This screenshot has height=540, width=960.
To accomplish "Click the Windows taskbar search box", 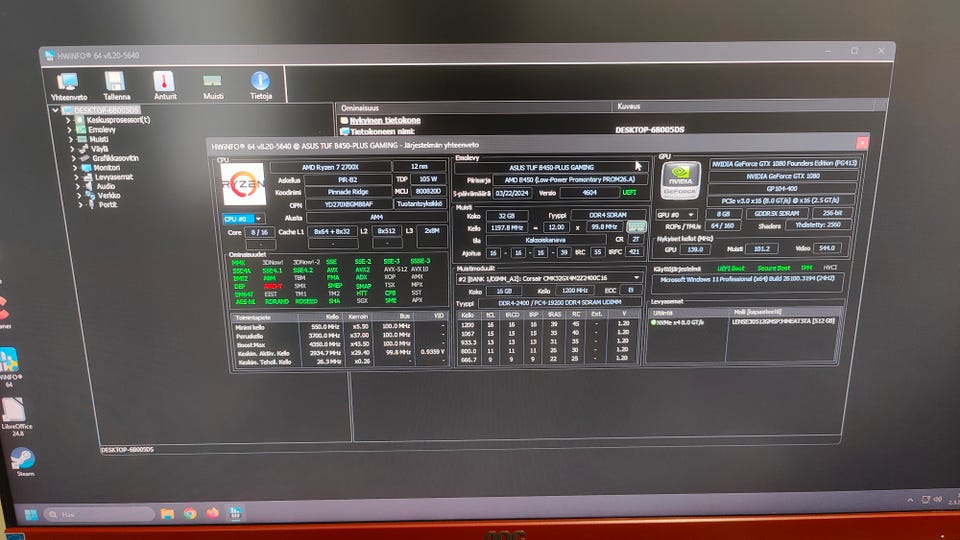I will coord(99,514).
